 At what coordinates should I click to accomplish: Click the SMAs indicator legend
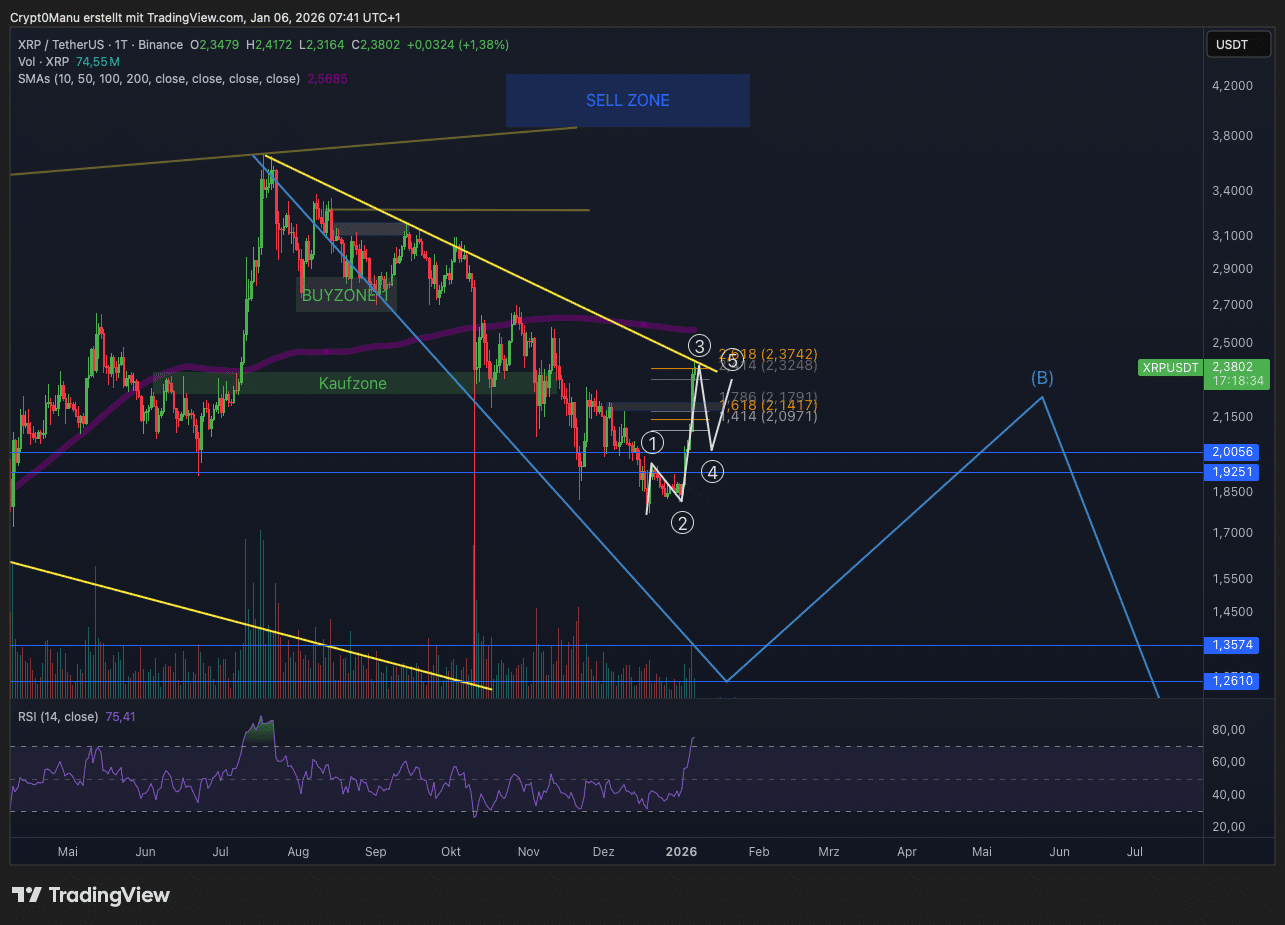coord(158,78)
